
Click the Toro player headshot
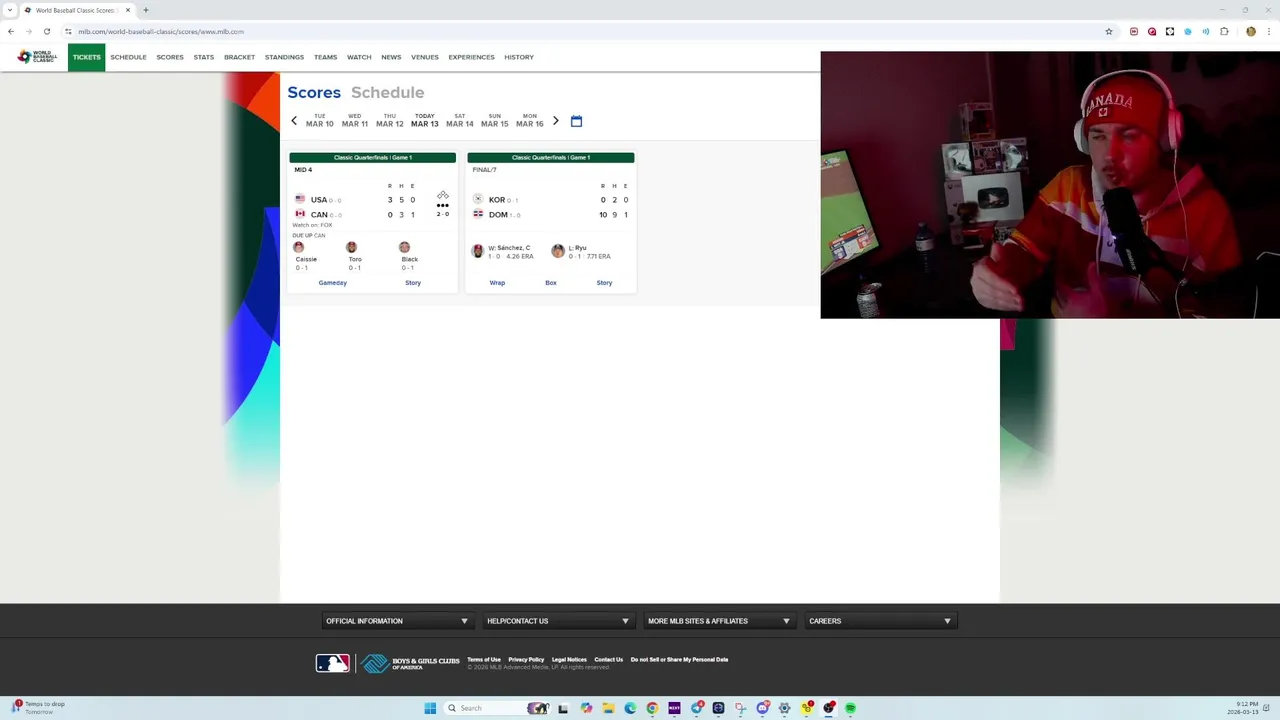351,247
